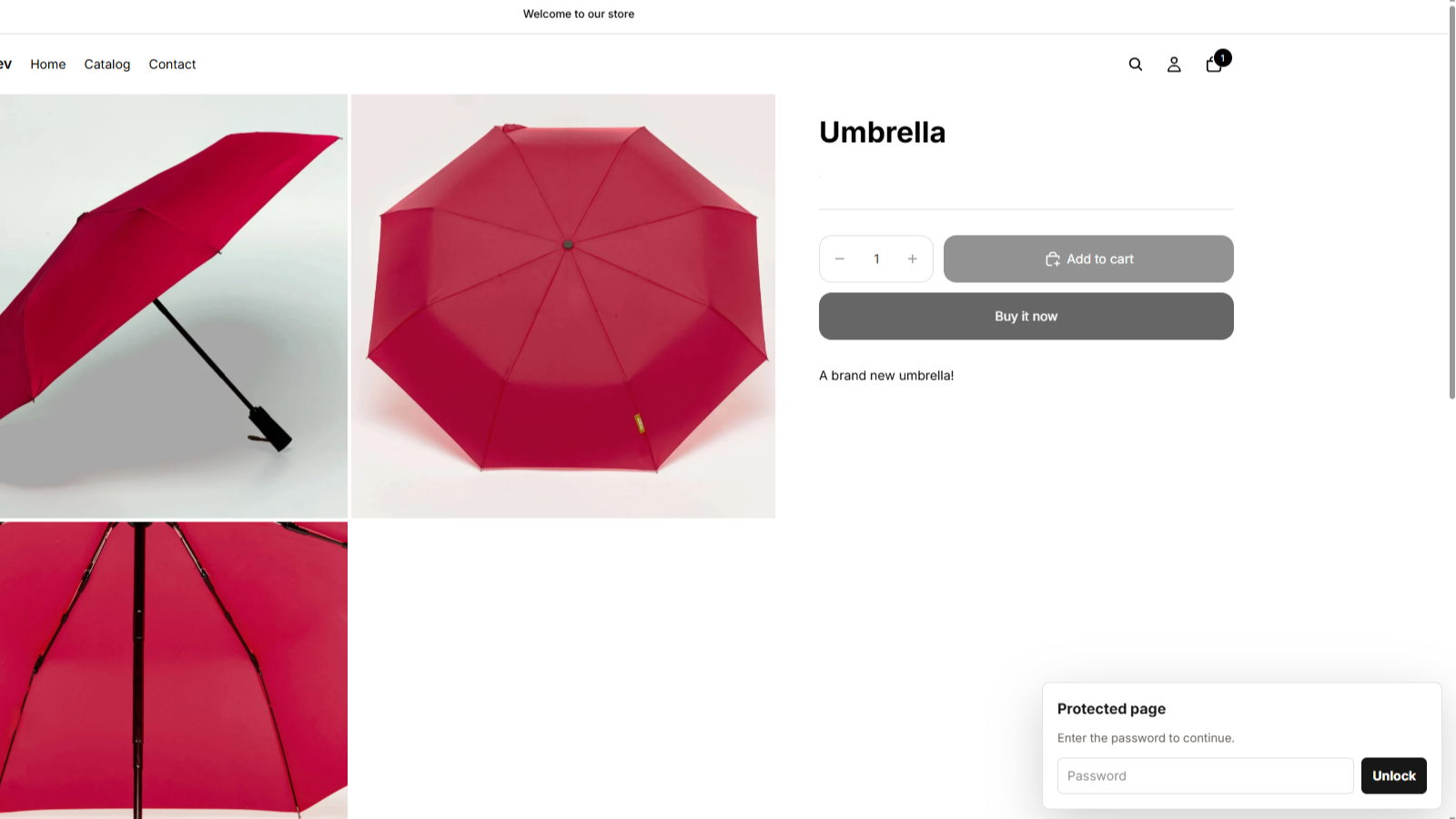Click the quantity number field

pos(876,259)
